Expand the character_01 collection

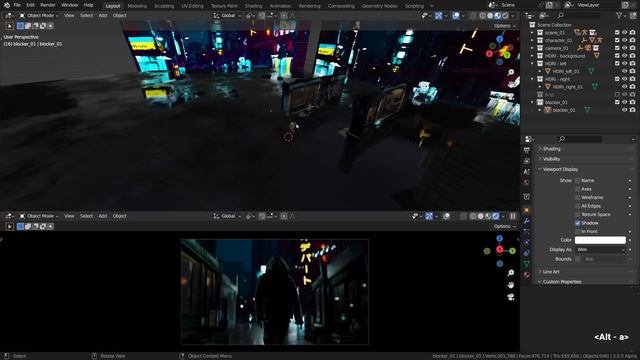pyautogui.click(x=532, y=40)
